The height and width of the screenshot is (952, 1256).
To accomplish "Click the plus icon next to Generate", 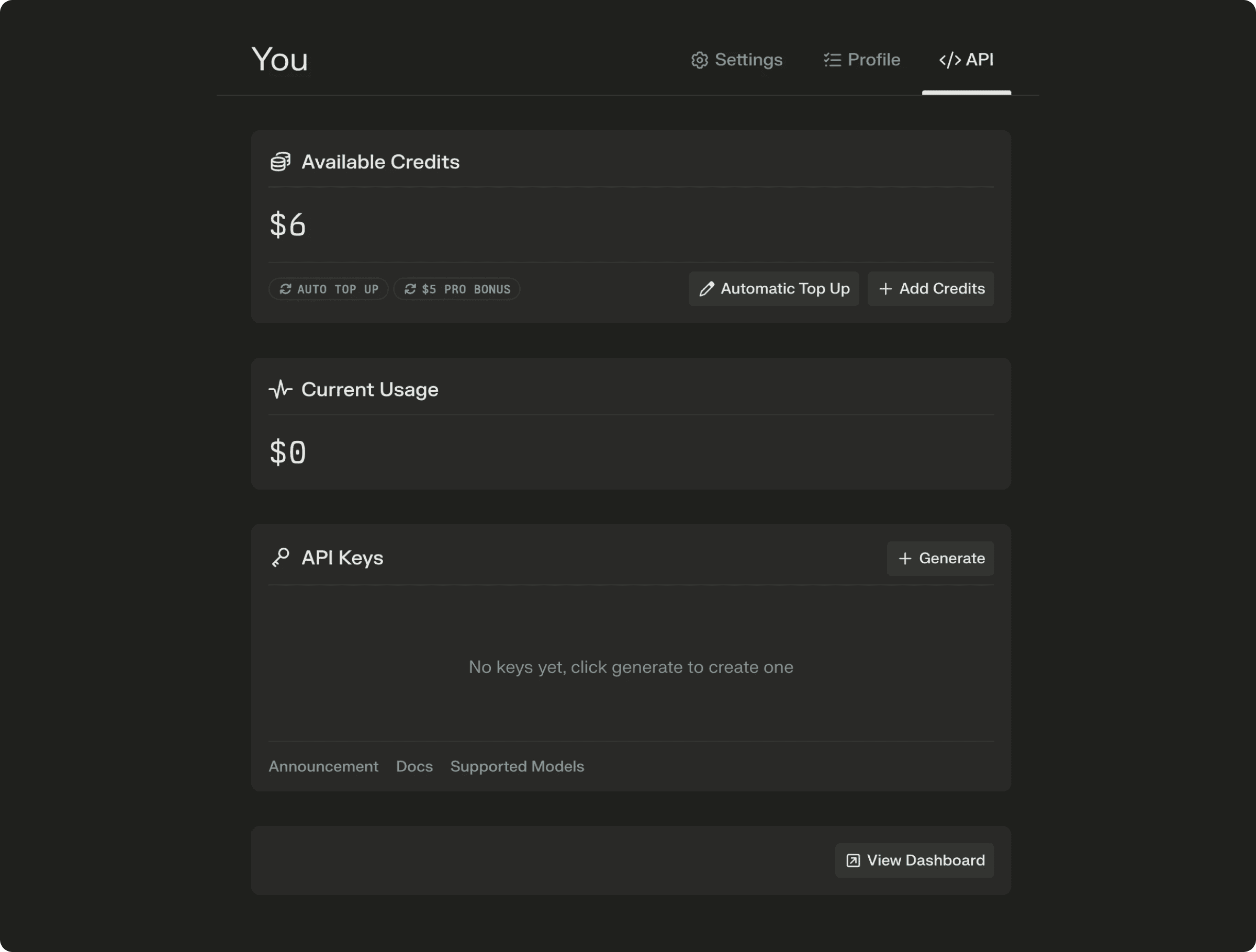I will pos(905,558).
